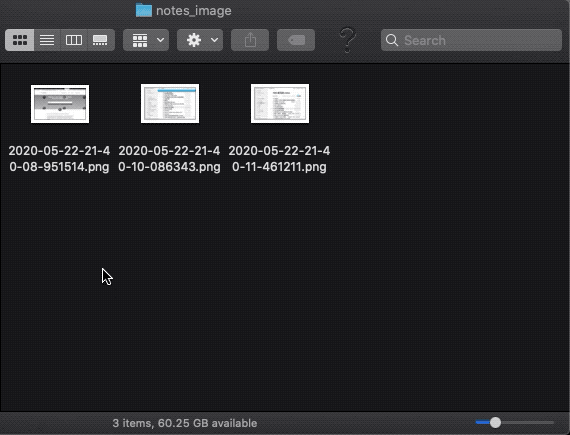Select thumbnail of 2020-05-22-21-40-08-951514.png
Screen dimensions: 570x435
(x=60, y=104)
